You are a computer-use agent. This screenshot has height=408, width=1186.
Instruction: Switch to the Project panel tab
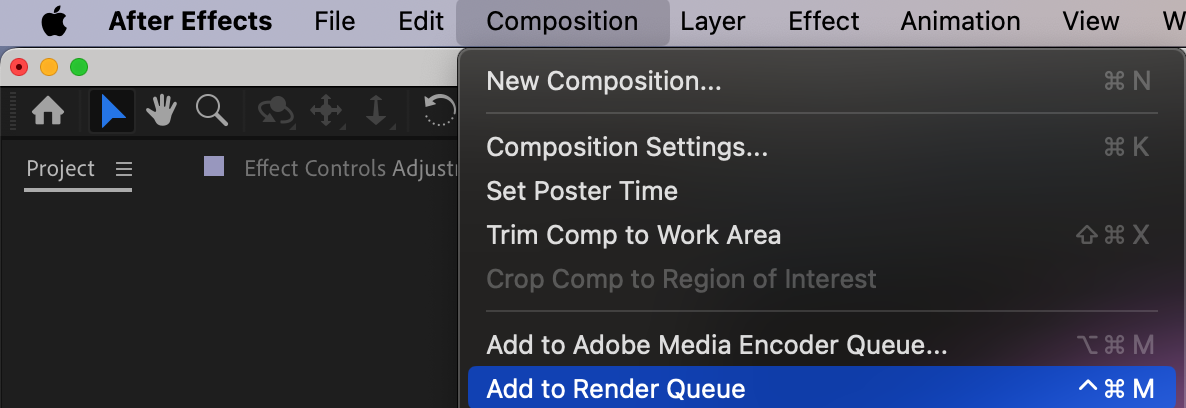(60, 169)
